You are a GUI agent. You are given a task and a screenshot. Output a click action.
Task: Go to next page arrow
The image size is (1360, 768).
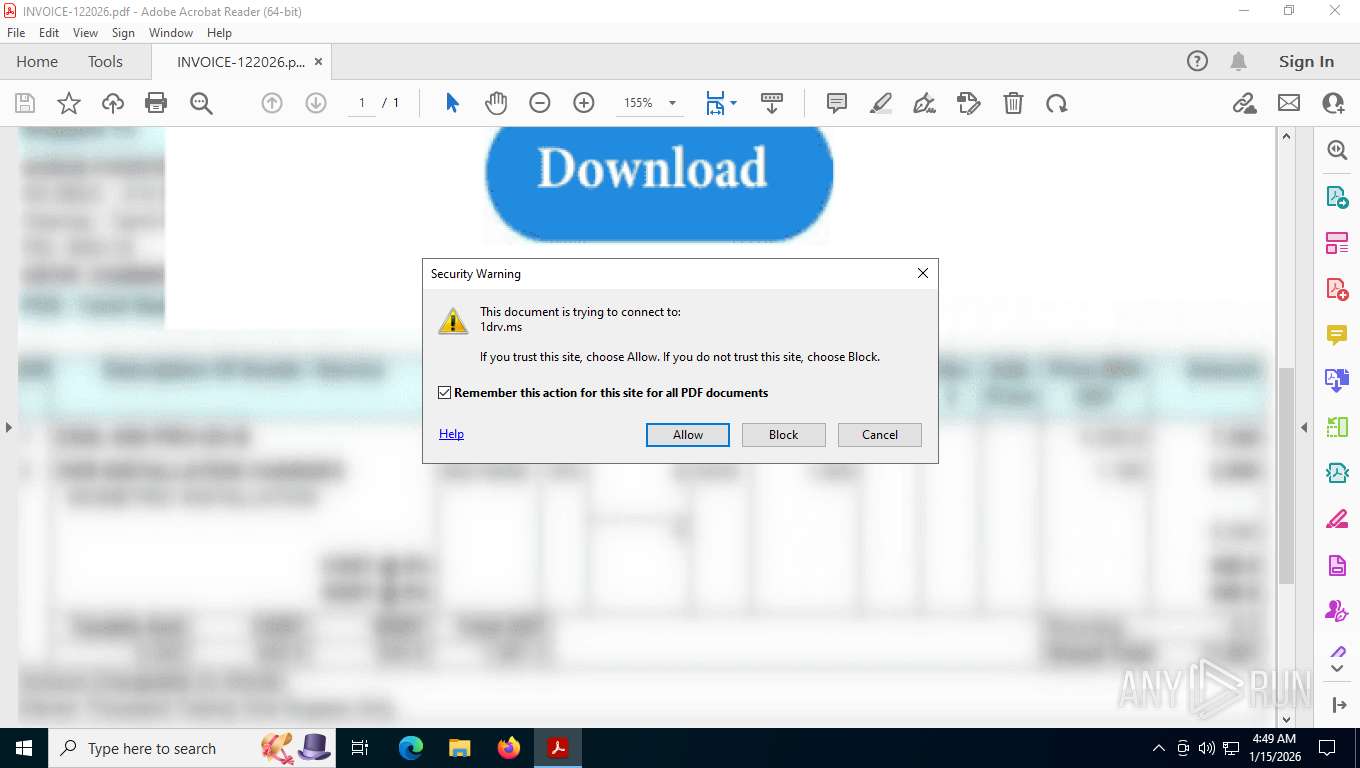pyautogui.click(x=316, y=103)
